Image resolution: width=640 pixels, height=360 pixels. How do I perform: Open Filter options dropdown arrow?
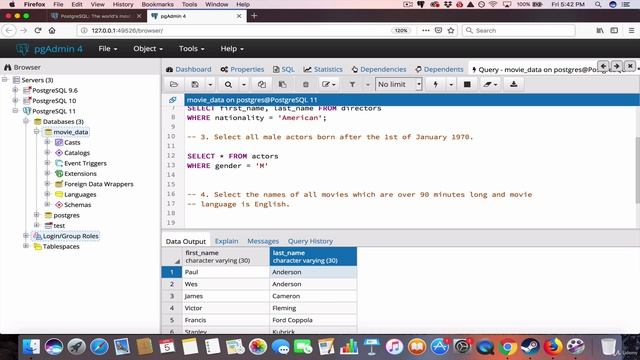click(x=367, y=84)
